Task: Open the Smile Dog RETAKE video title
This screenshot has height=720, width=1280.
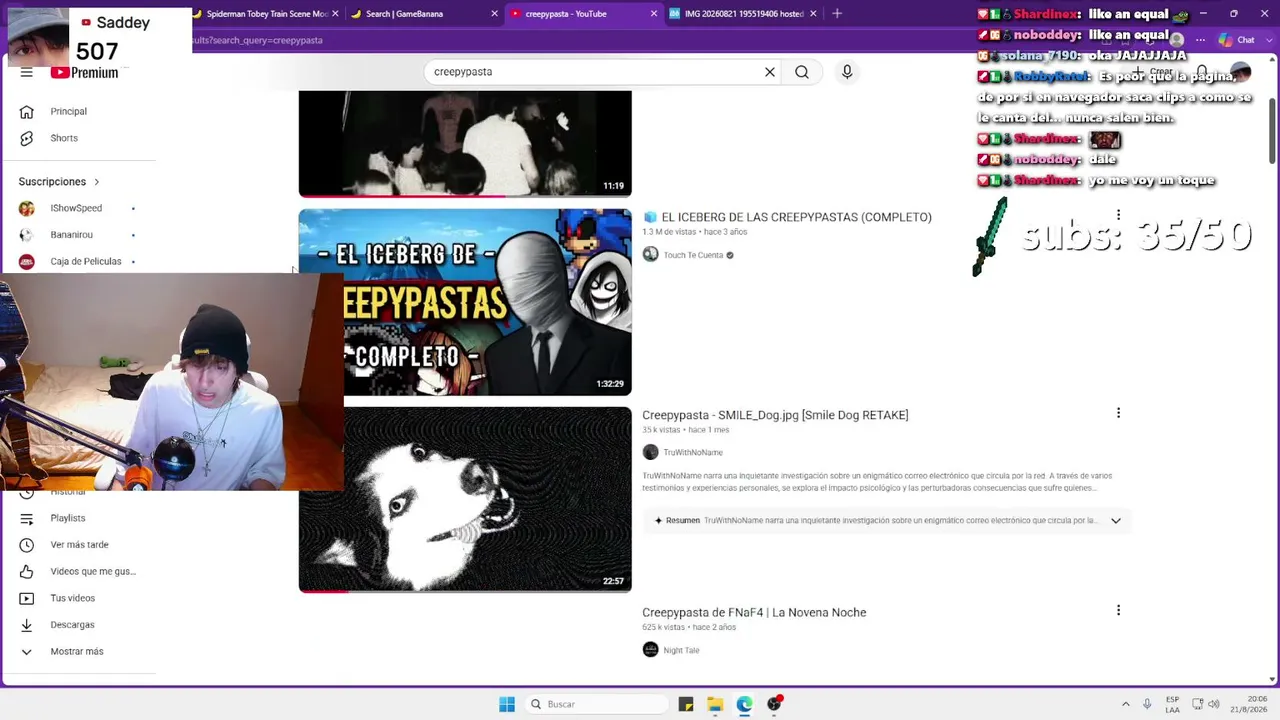Action: pos(775,415)
